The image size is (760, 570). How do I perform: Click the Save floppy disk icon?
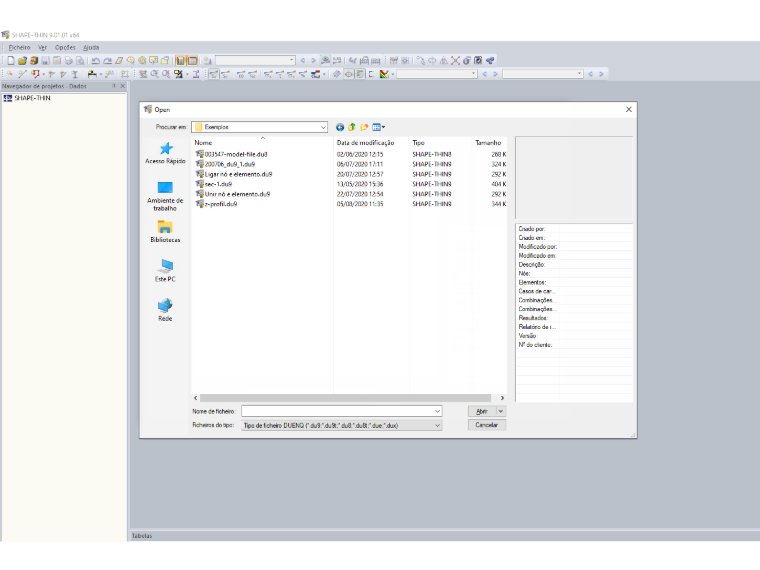click(46, 61)
